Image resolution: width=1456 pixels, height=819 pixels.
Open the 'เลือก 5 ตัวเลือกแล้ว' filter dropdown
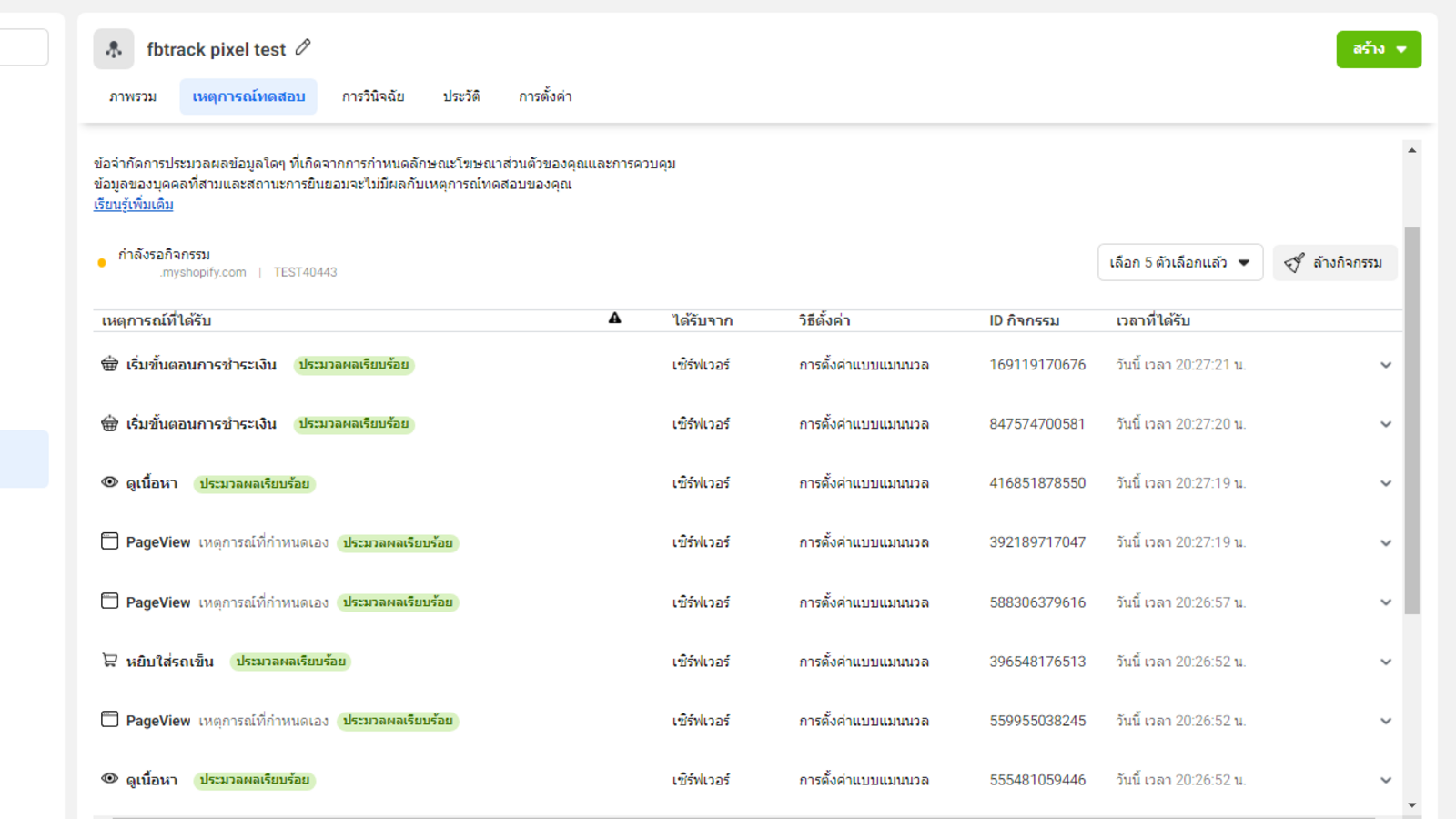(x=1180, y=262)
